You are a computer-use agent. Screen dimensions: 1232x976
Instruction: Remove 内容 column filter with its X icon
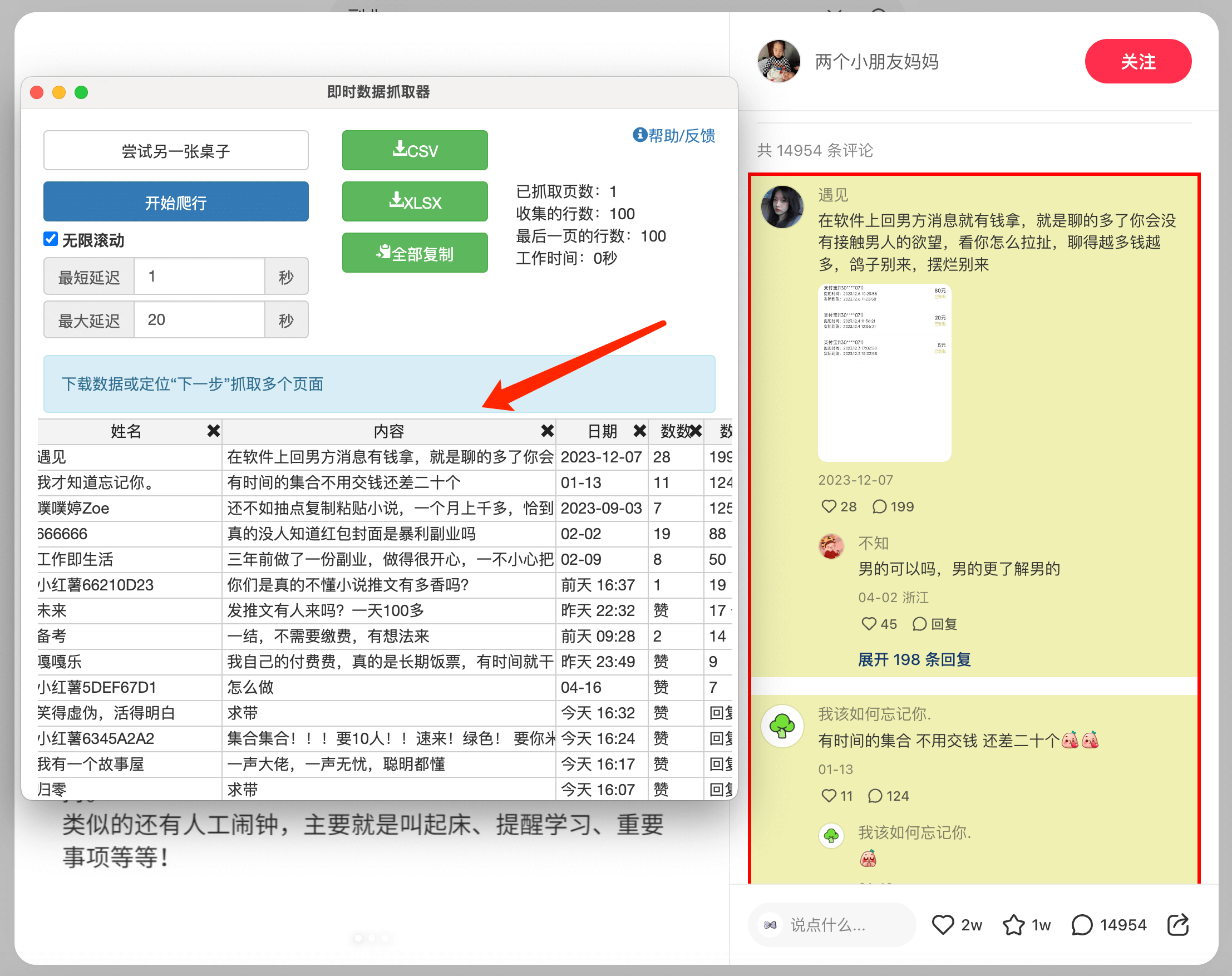pyautogui.click(x=547, y=431)
